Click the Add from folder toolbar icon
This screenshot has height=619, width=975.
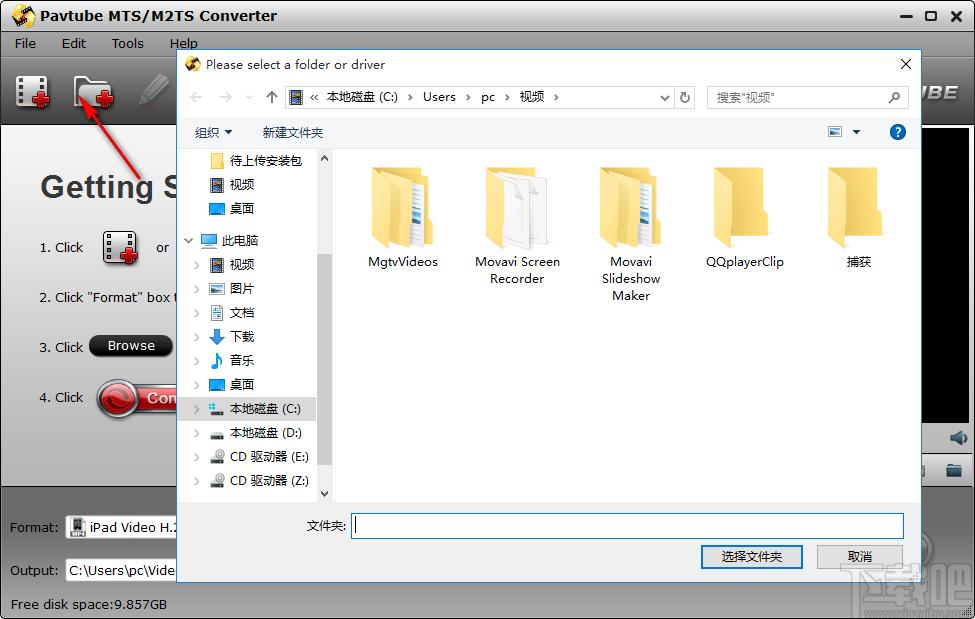[x=93, y=91]
